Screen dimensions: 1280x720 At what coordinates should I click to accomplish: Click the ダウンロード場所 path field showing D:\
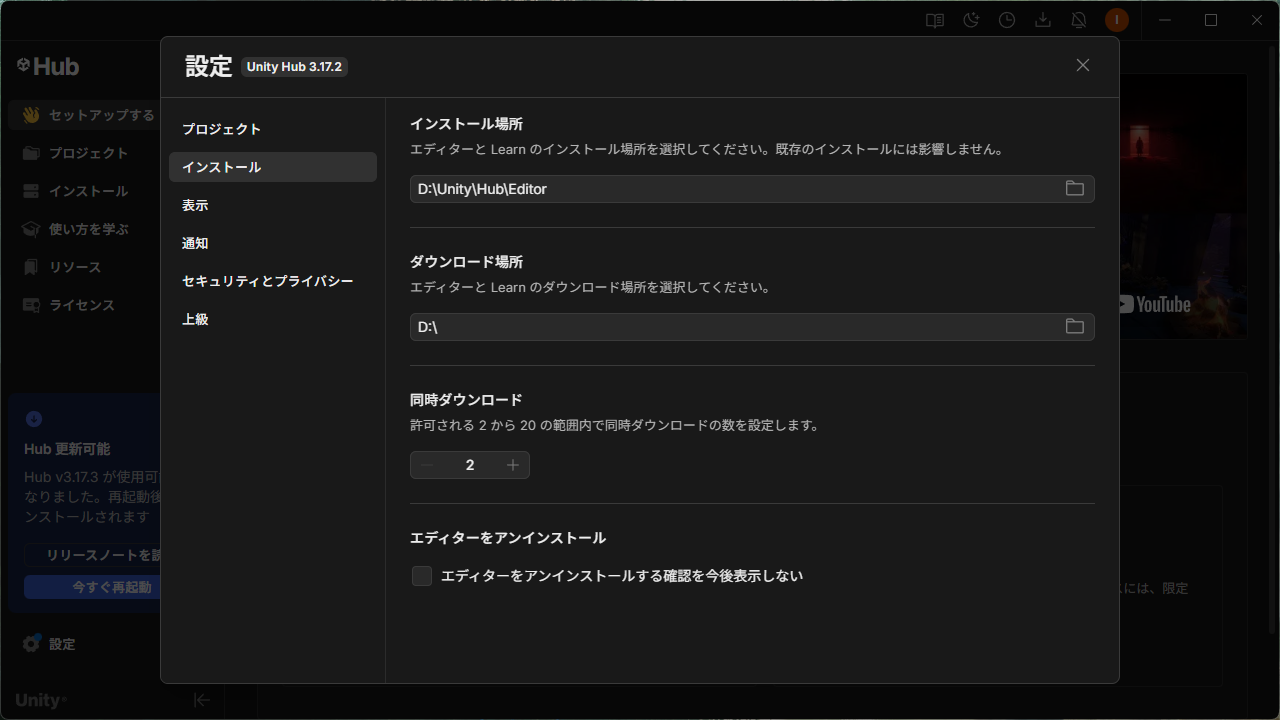pyautogui.click(x=730, y=327)
